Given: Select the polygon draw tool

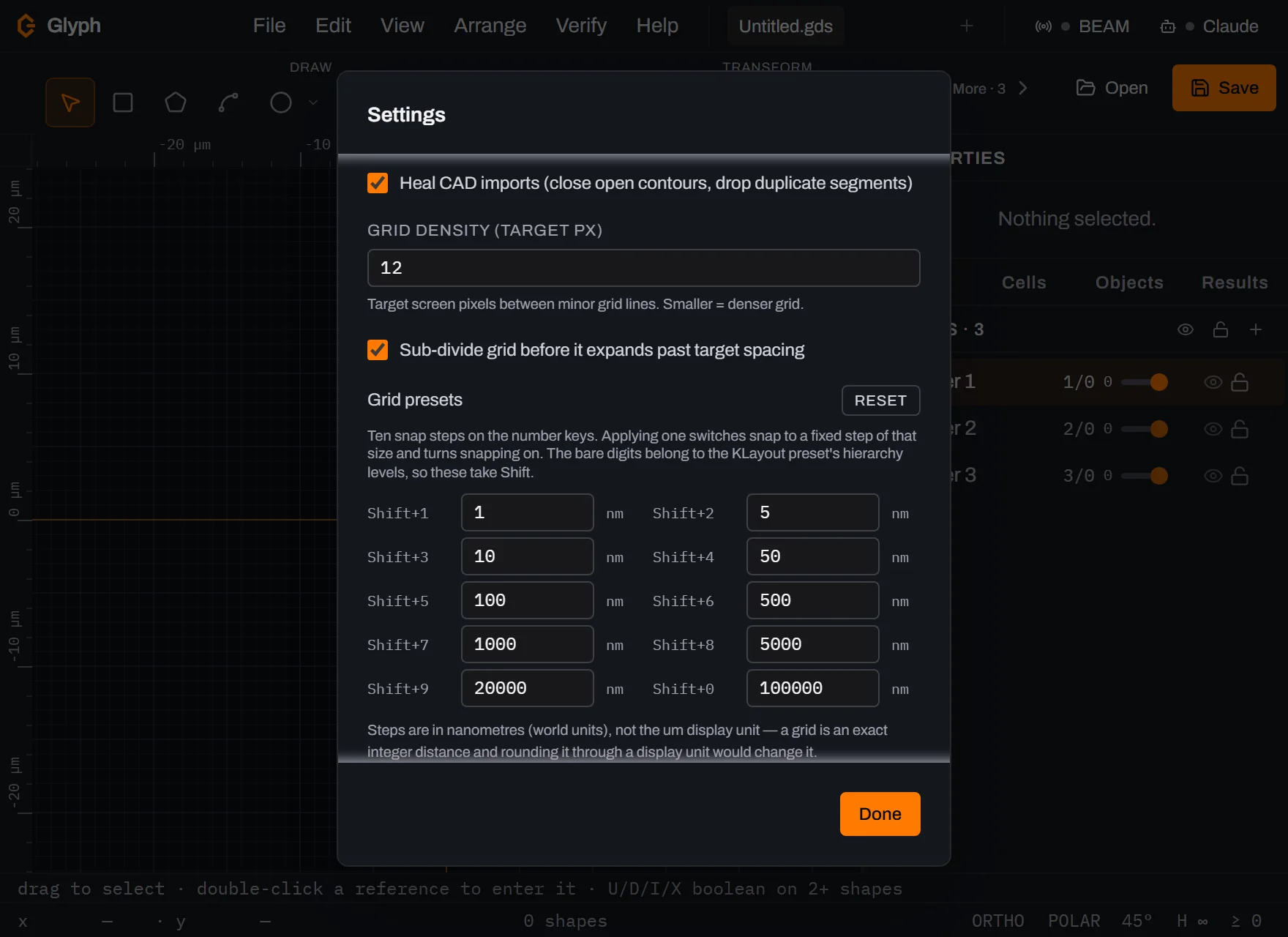Looking at the screenshot, I should click(x=176, y=102).
